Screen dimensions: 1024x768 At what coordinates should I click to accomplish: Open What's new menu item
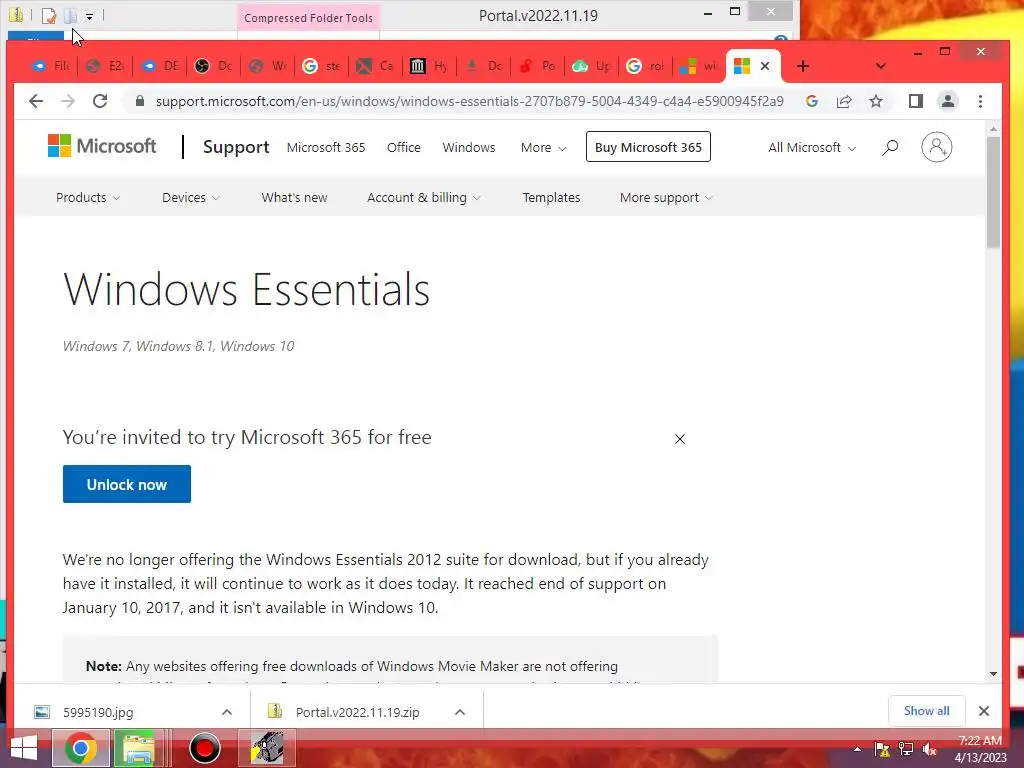pyautogui.click(x=295, y=197)
